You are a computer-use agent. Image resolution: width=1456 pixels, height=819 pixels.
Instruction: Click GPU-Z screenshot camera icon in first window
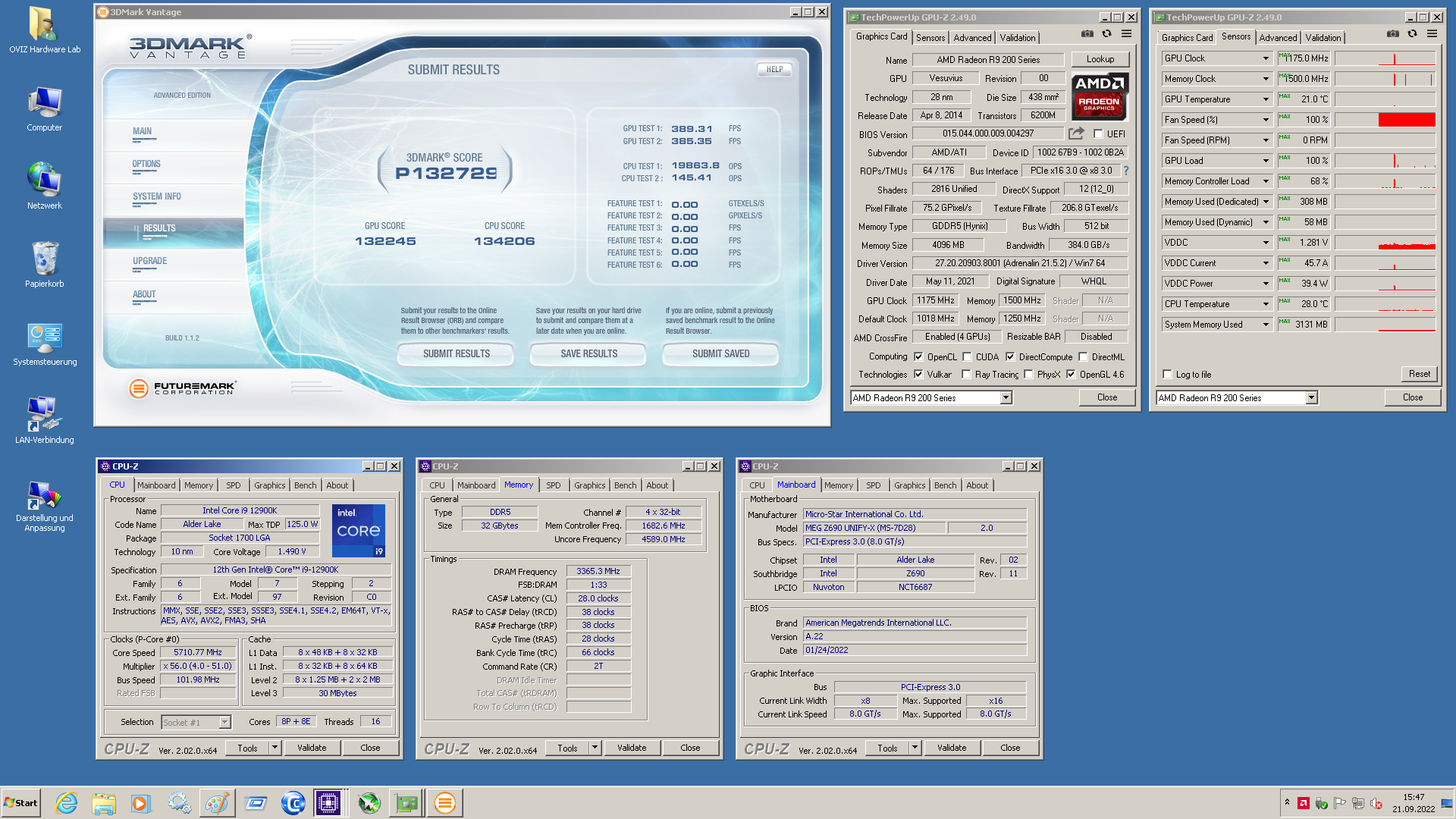pos(1087,34)
